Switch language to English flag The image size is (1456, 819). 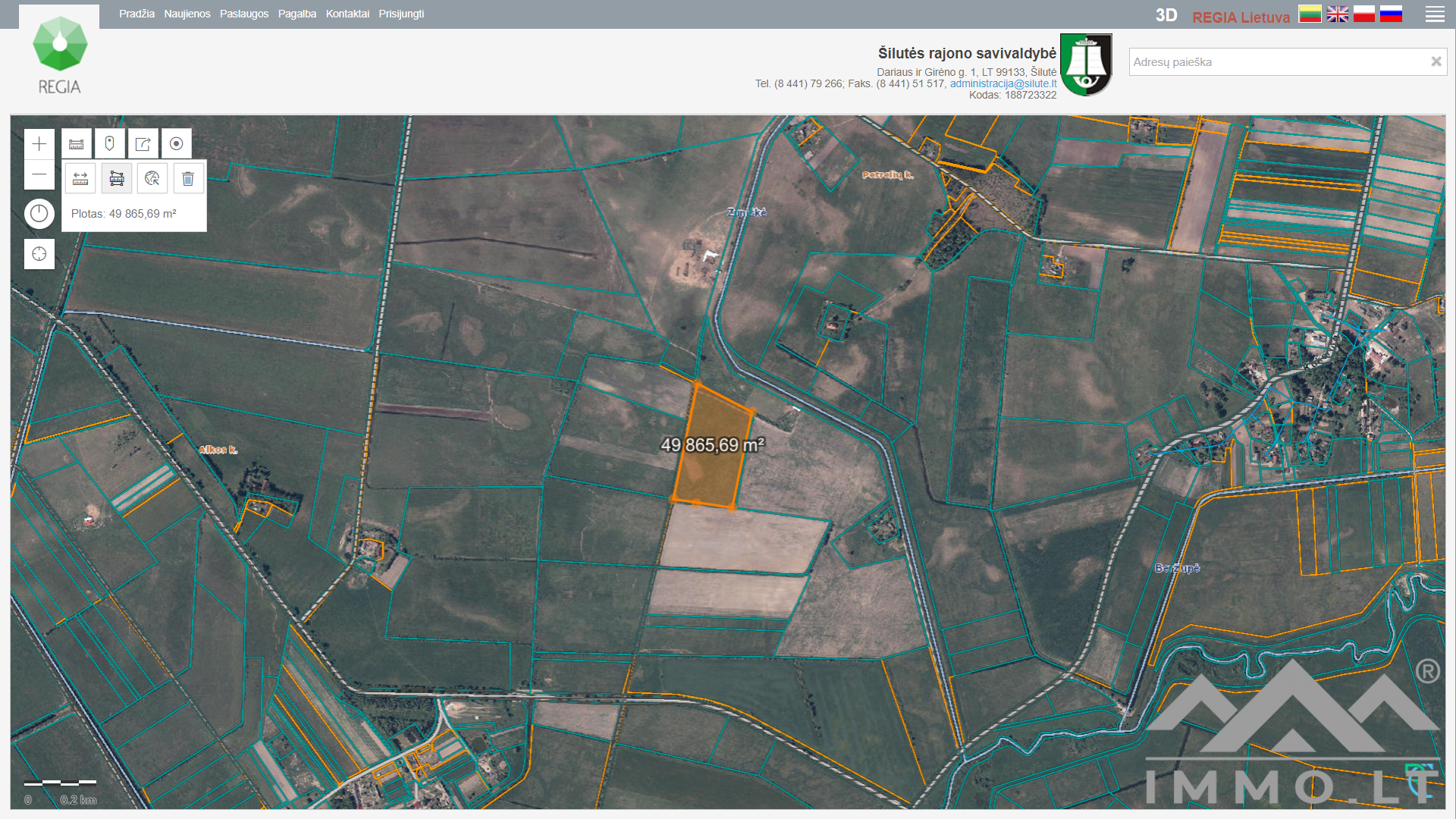click(x=1337, y=14)
